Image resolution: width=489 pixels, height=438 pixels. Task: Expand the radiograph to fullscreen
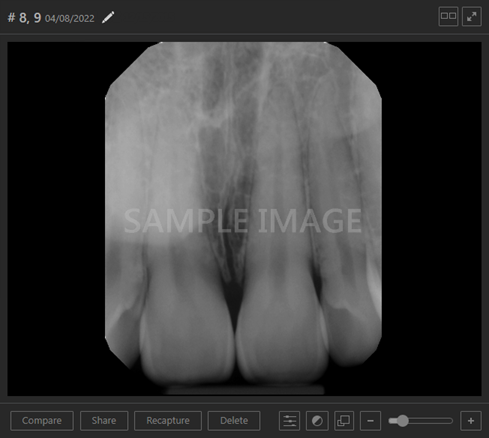pos(472,16)
